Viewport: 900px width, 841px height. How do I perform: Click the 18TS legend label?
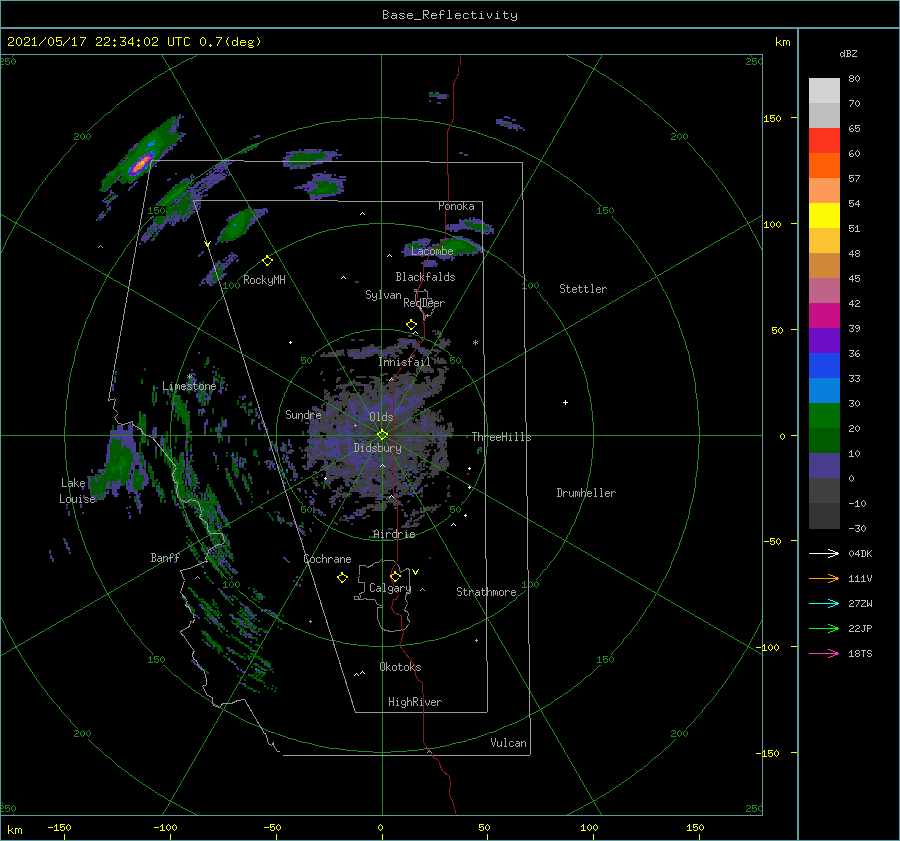click(x=860, y=653)
